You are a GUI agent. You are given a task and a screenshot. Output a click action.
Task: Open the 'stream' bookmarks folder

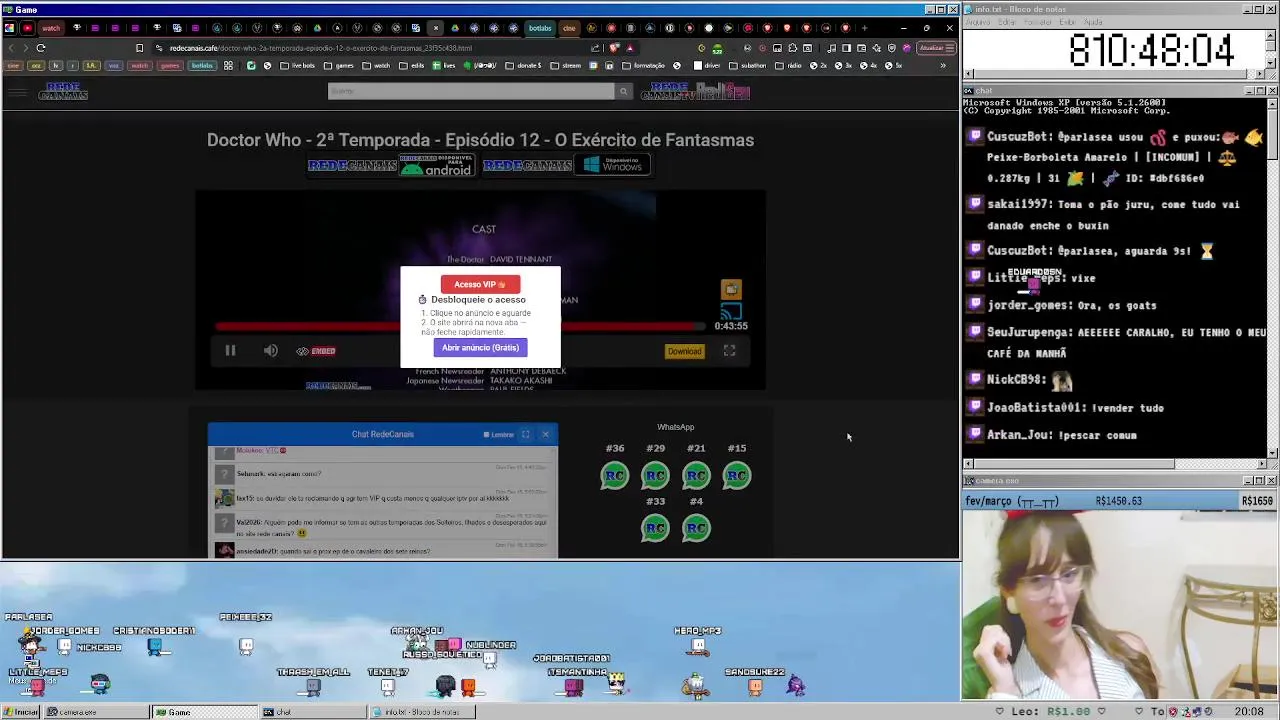[x=565, y=66]
